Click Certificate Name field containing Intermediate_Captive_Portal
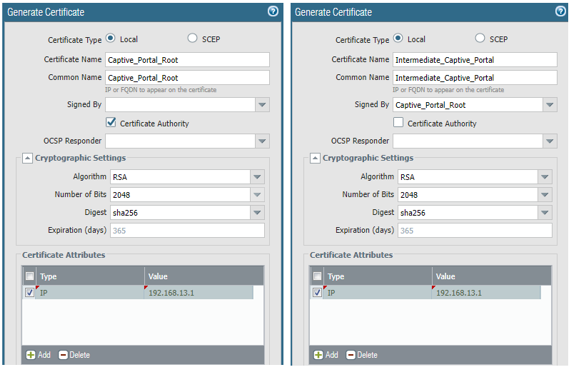 475,60
